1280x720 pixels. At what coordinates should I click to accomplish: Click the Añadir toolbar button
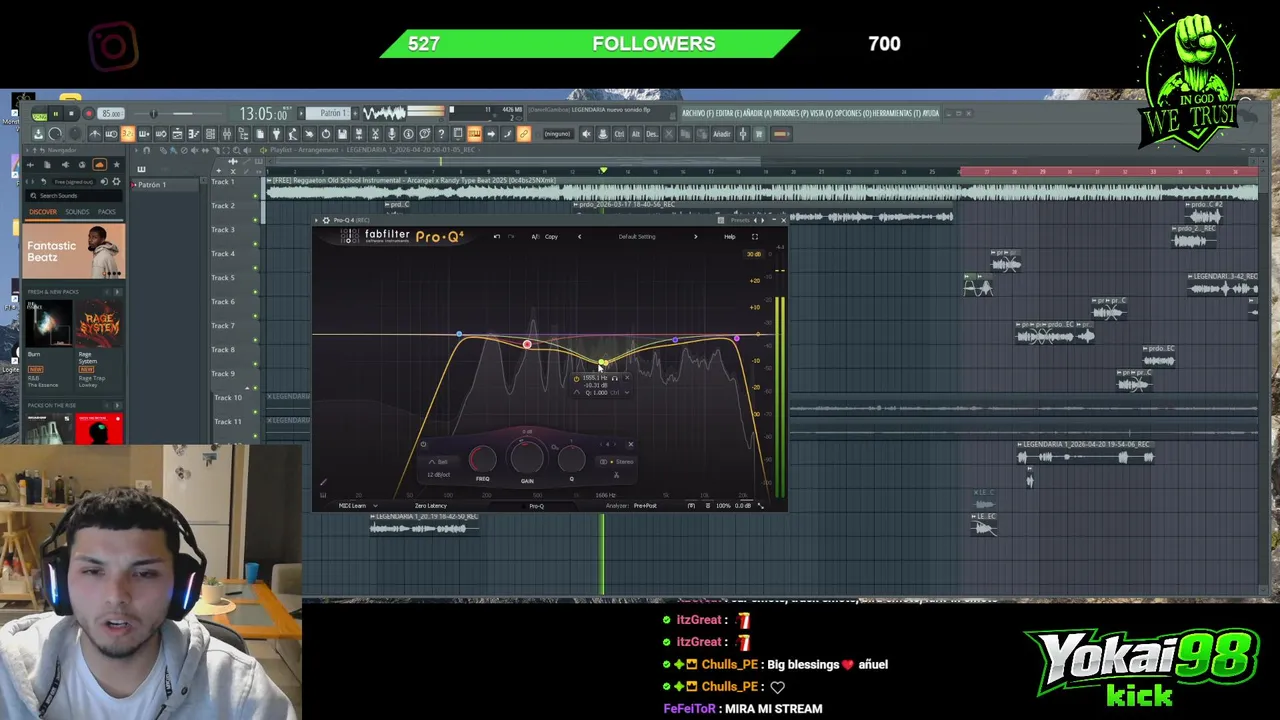pos(721,134)
